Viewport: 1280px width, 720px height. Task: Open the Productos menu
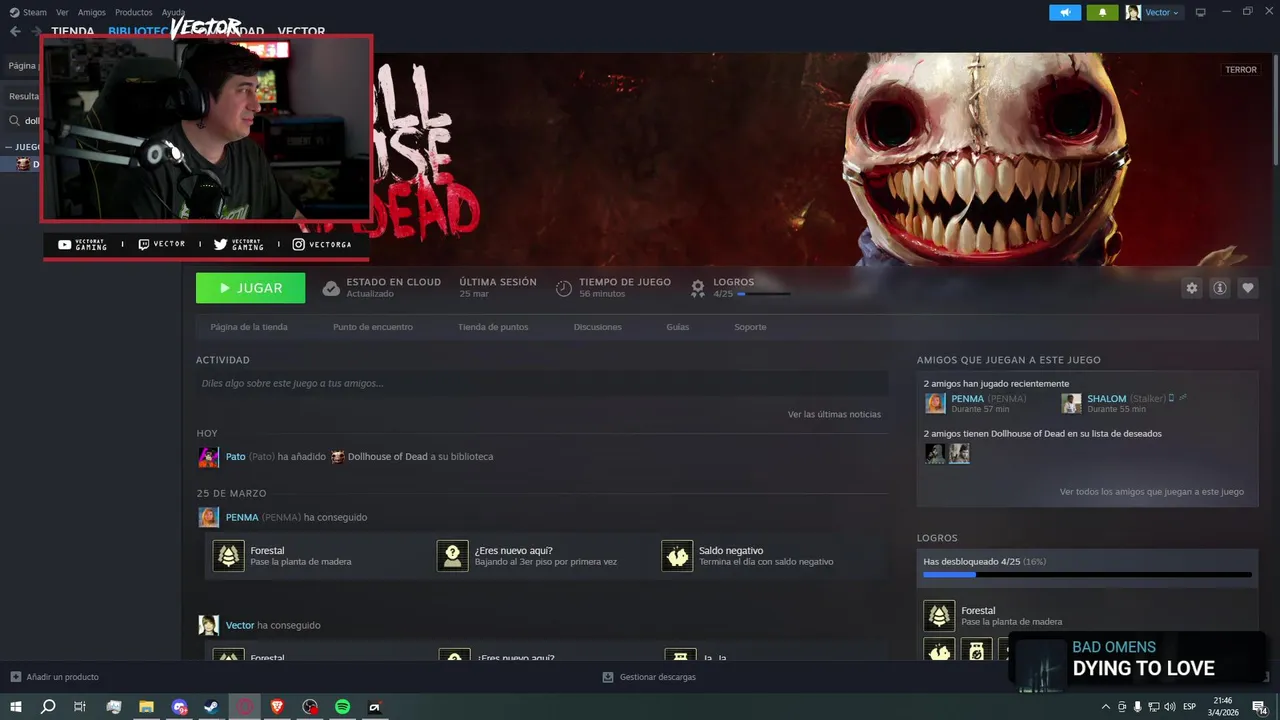(x=133, y=12)
